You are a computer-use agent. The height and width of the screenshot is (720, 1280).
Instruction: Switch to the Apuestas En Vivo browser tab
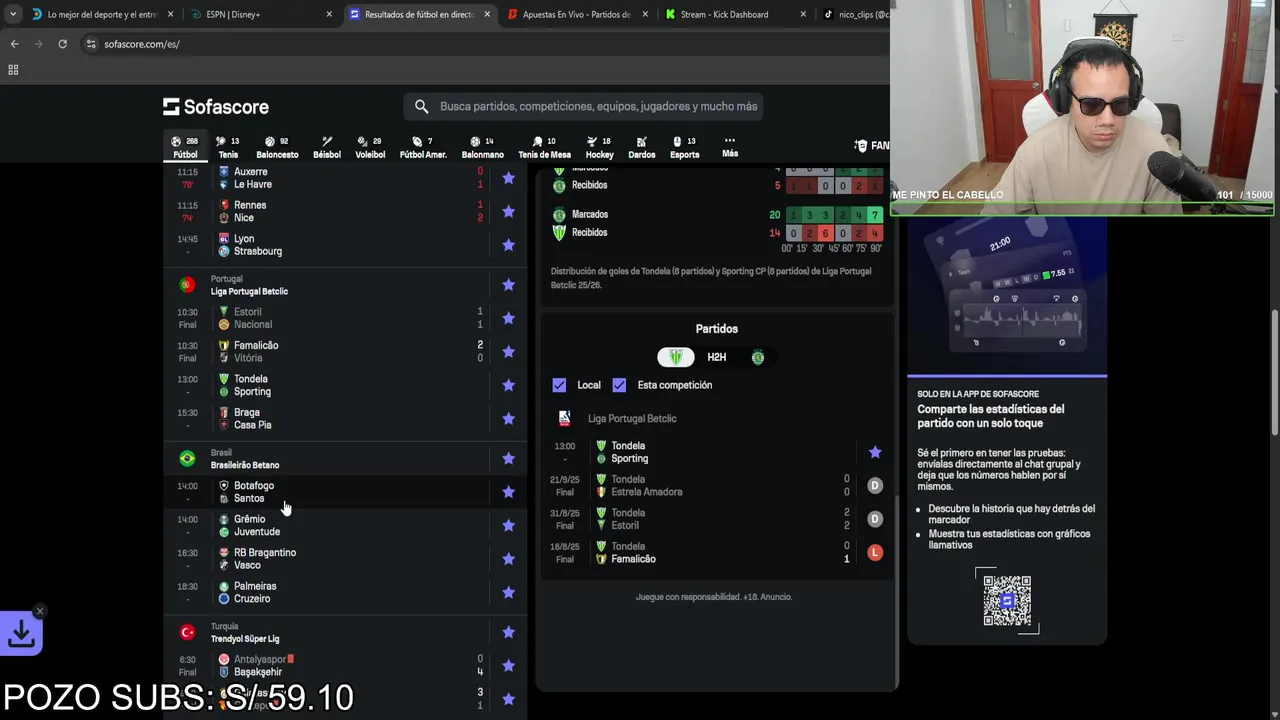pos(576,15)
